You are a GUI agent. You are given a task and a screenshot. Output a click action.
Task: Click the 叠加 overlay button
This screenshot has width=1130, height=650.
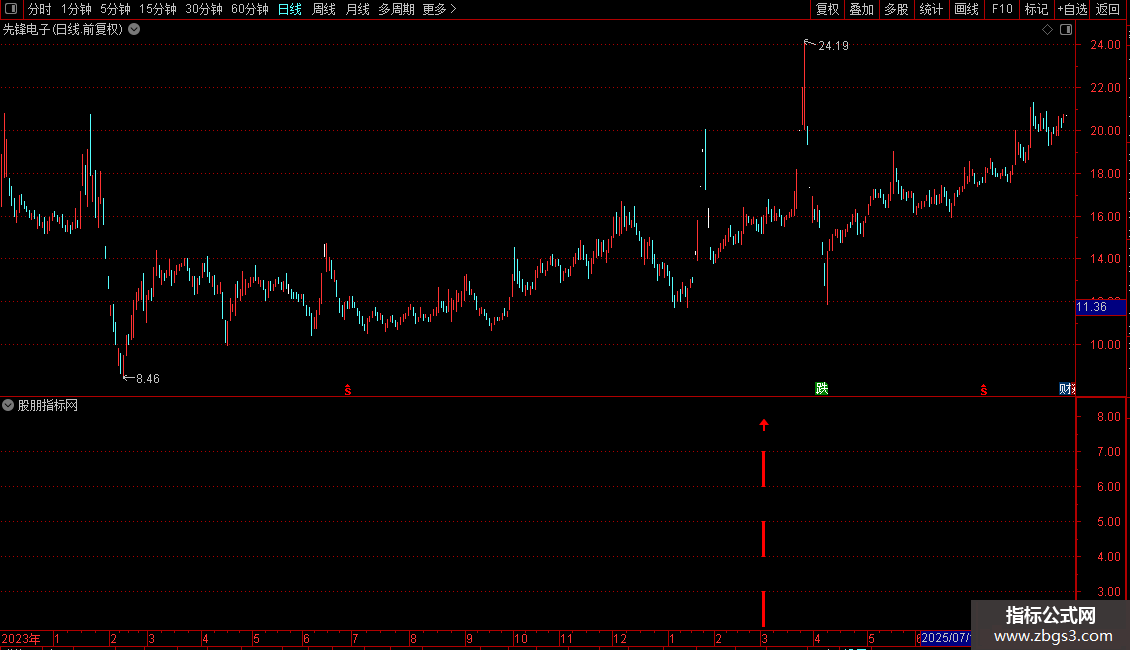(861, 9)
